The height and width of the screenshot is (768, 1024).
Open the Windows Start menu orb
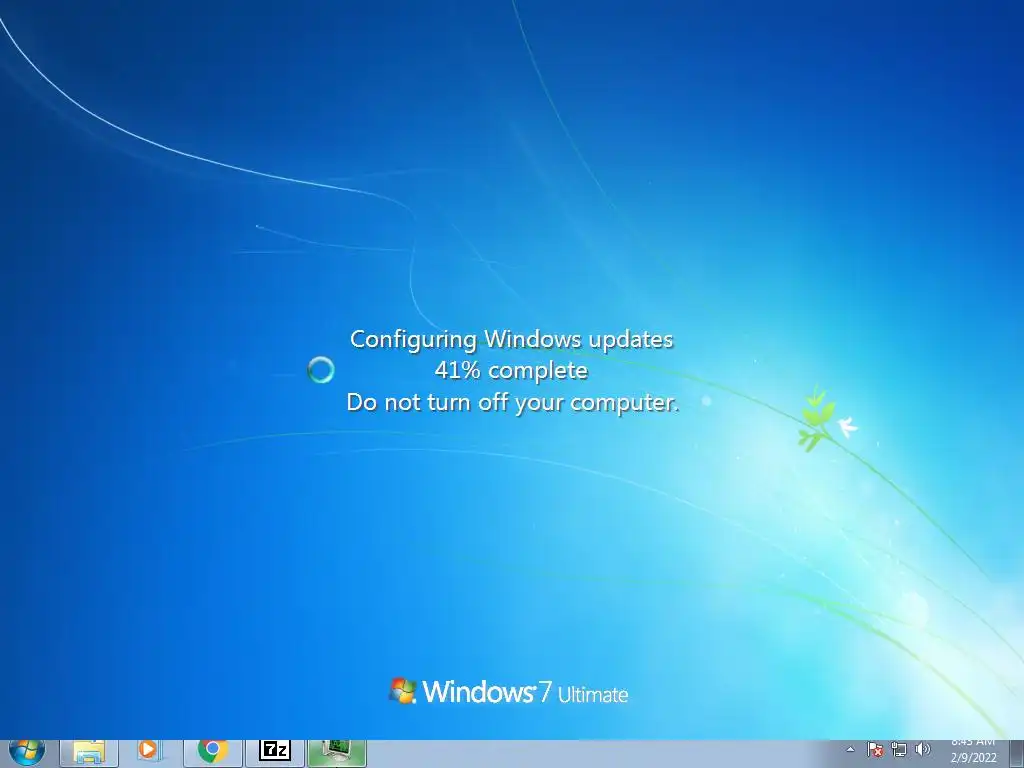tap(27, 754)
